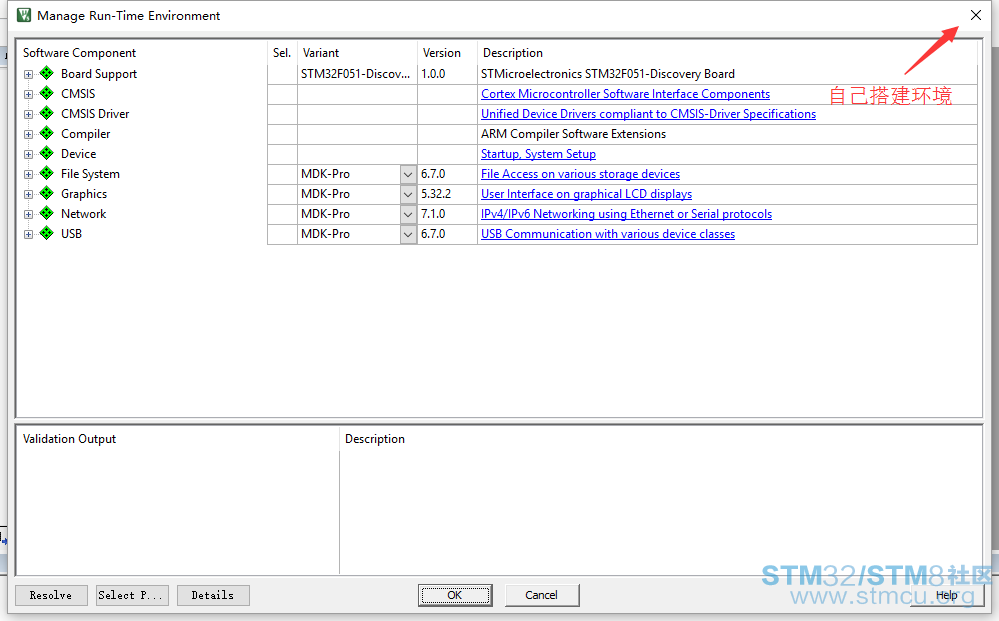This screenshot has height=621, width=999.
Task: Click the Cancel button
Action: click(542, 595)
